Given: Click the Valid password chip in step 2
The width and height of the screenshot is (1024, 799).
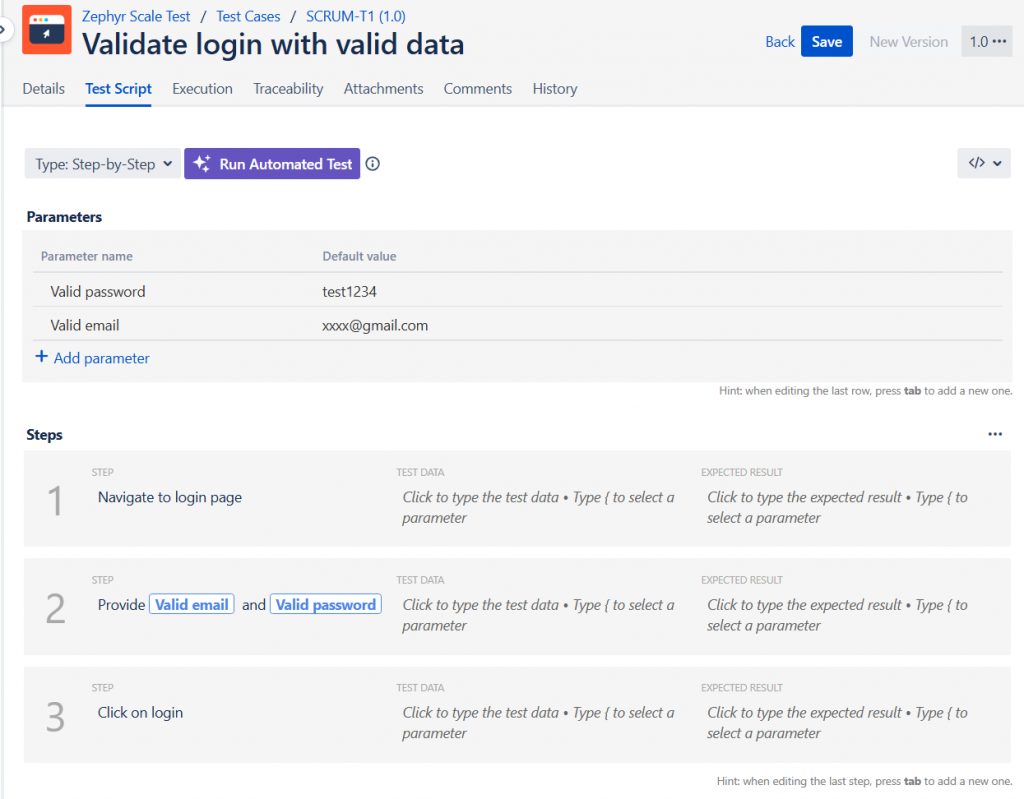Looking at the screenshot, I should coord(325,605).
